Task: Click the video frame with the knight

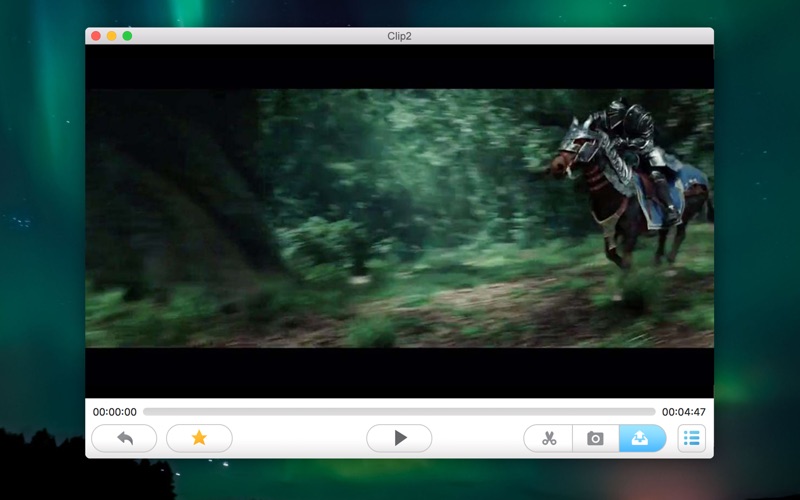Action: [x=399, y=218]
